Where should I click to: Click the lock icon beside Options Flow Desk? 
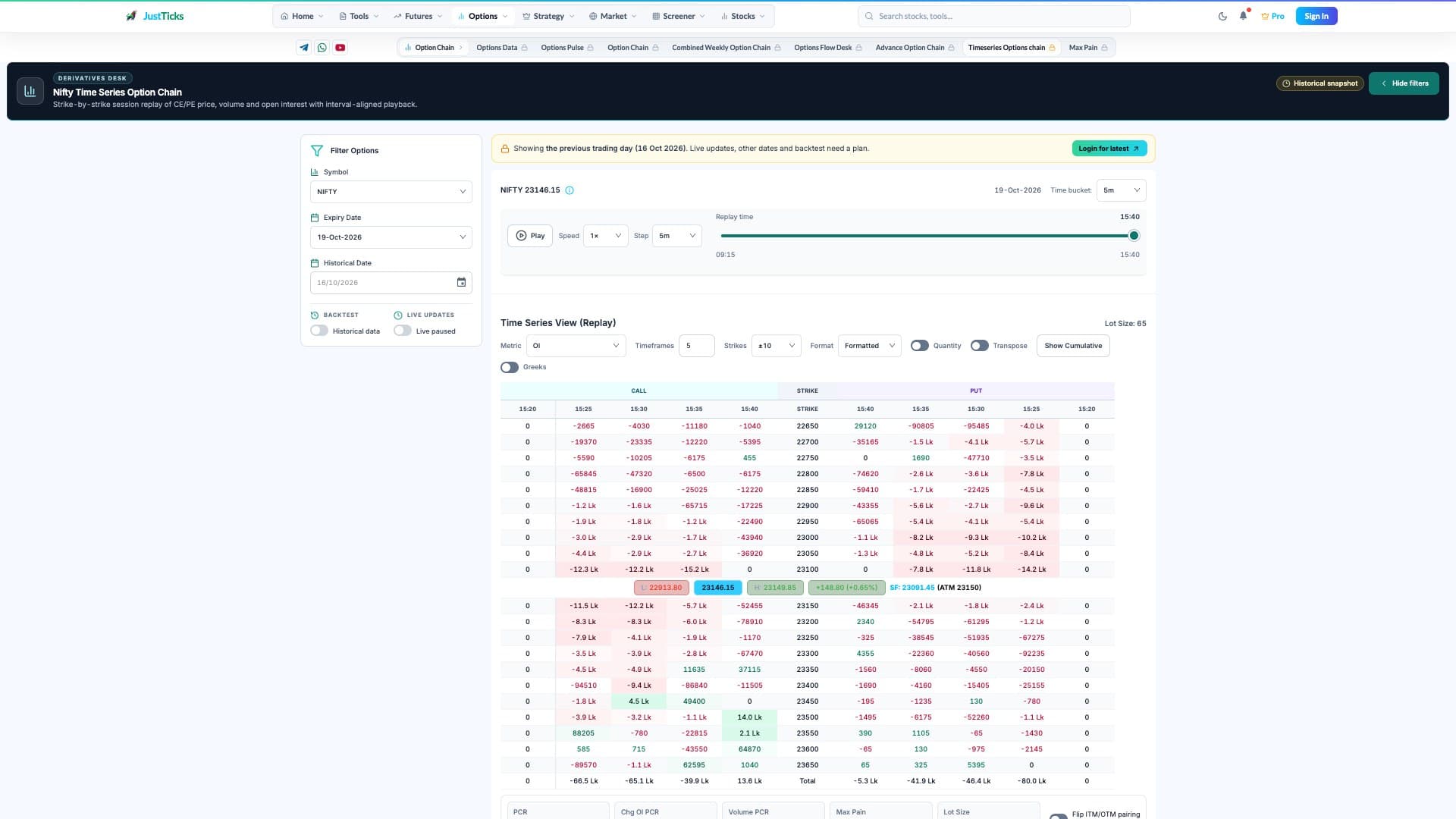click(x=858, y=48)
